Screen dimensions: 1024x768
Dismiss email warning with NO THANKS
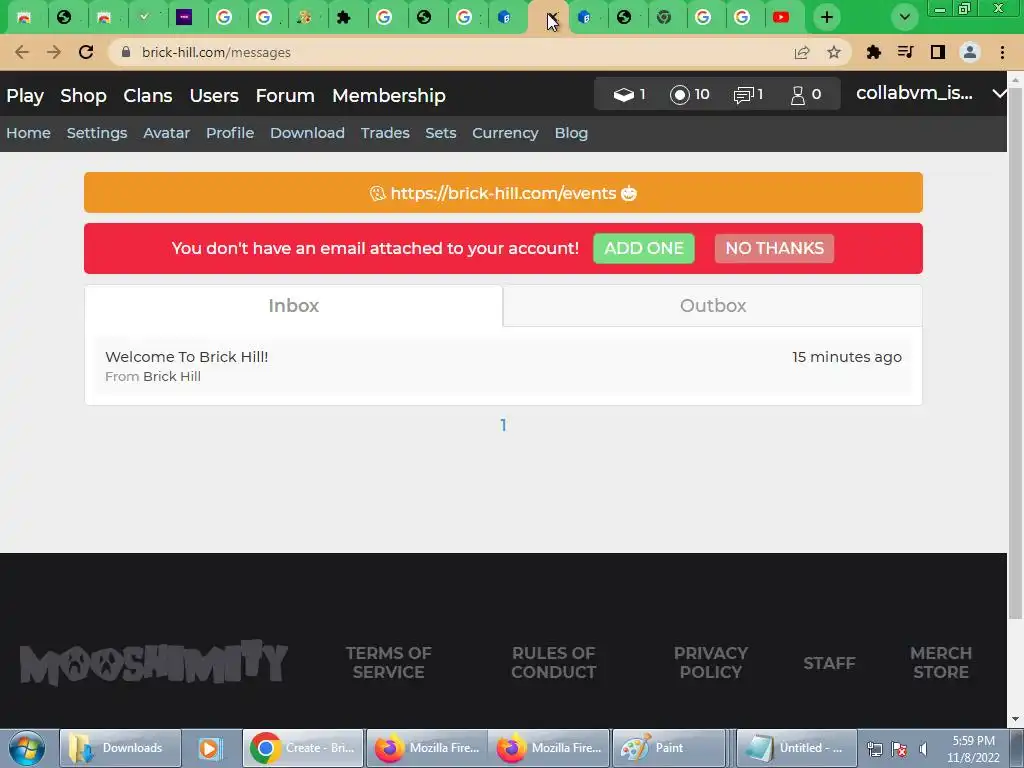(775, 248)
